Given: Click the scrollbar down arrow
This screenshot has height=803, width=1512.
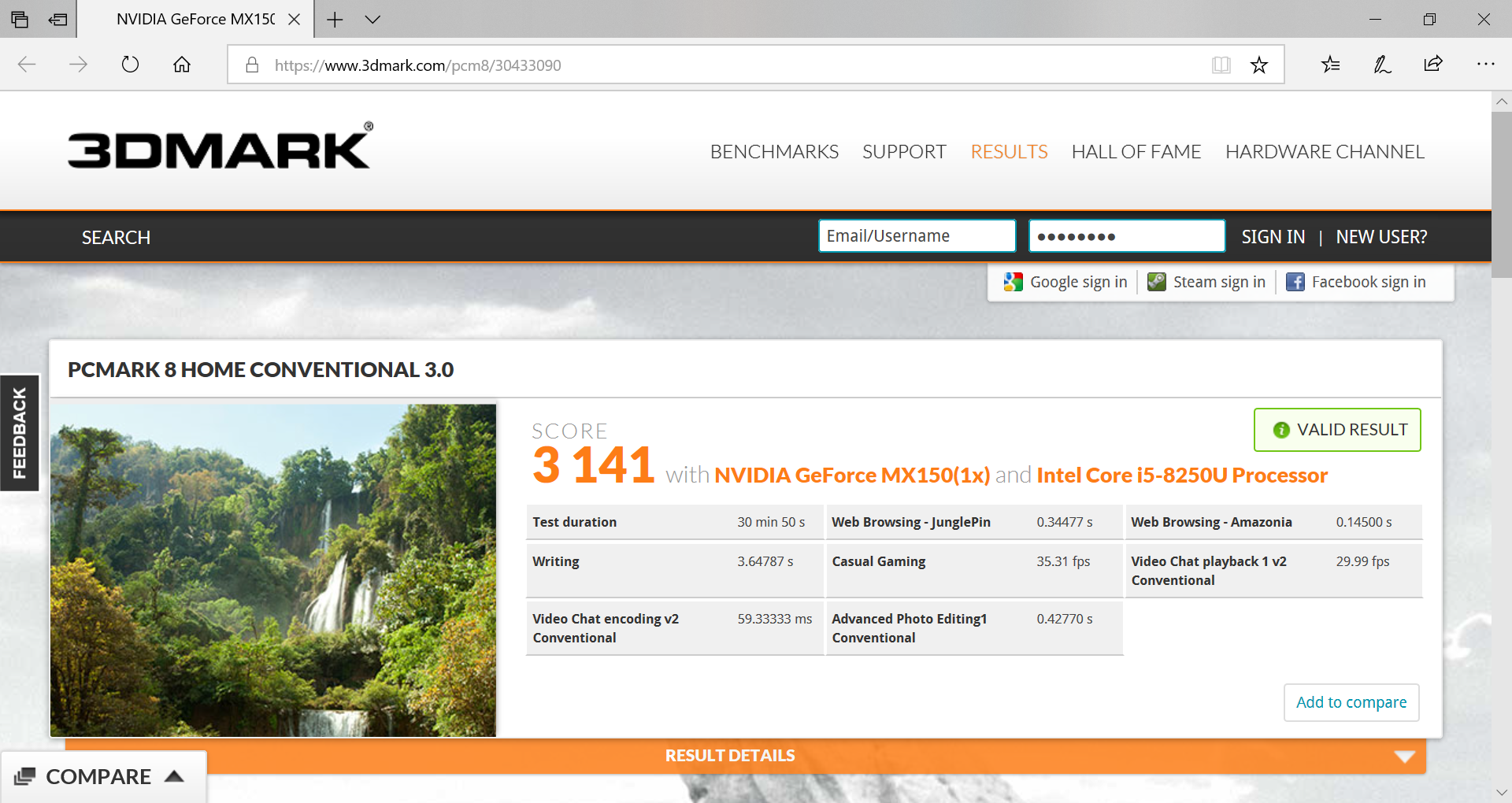Looking at the screenshot, I should 1502,793.
